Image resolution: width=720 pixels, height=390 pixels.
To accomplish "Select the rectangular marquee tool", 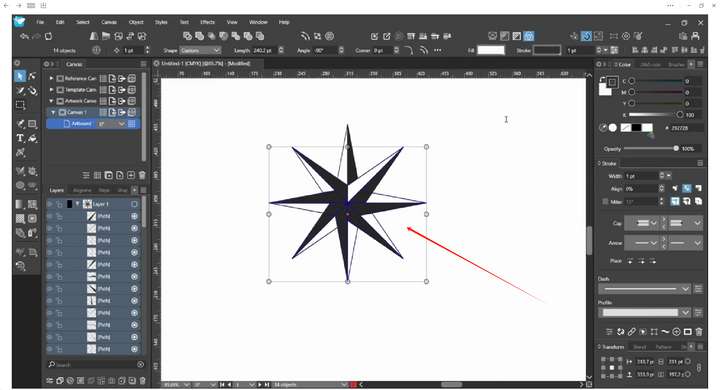I will coord(20,105).
